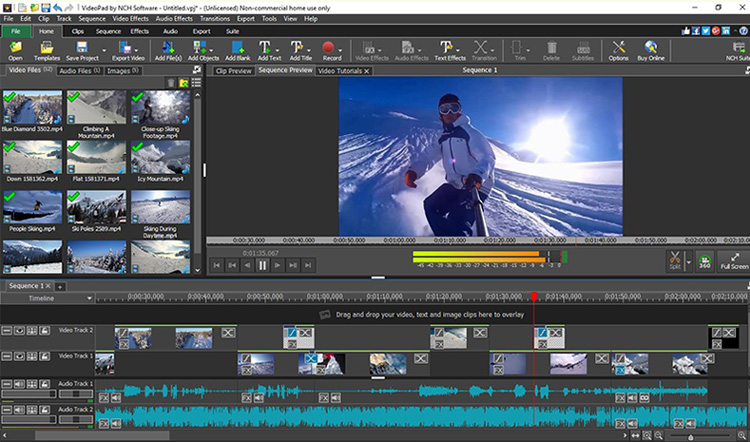Click the zoom-to-fit timeline icon
The width and height of the screenshot is (750, 442).
click(635, 435)
